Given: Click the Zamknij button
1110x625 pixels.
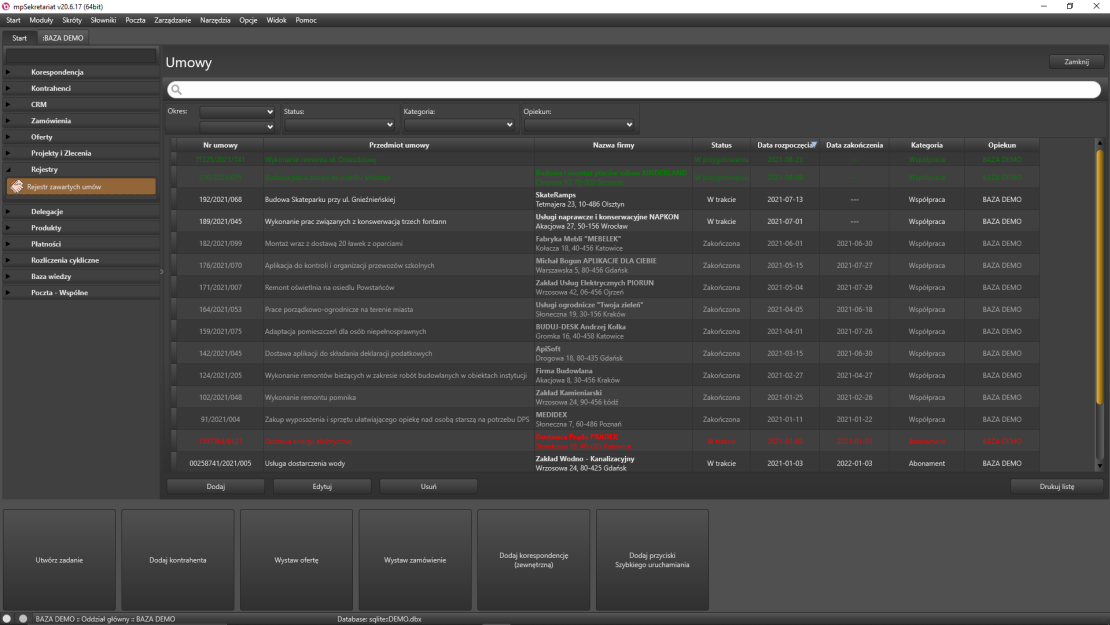Looking at the screenshot, I should tap(1076, 62).
